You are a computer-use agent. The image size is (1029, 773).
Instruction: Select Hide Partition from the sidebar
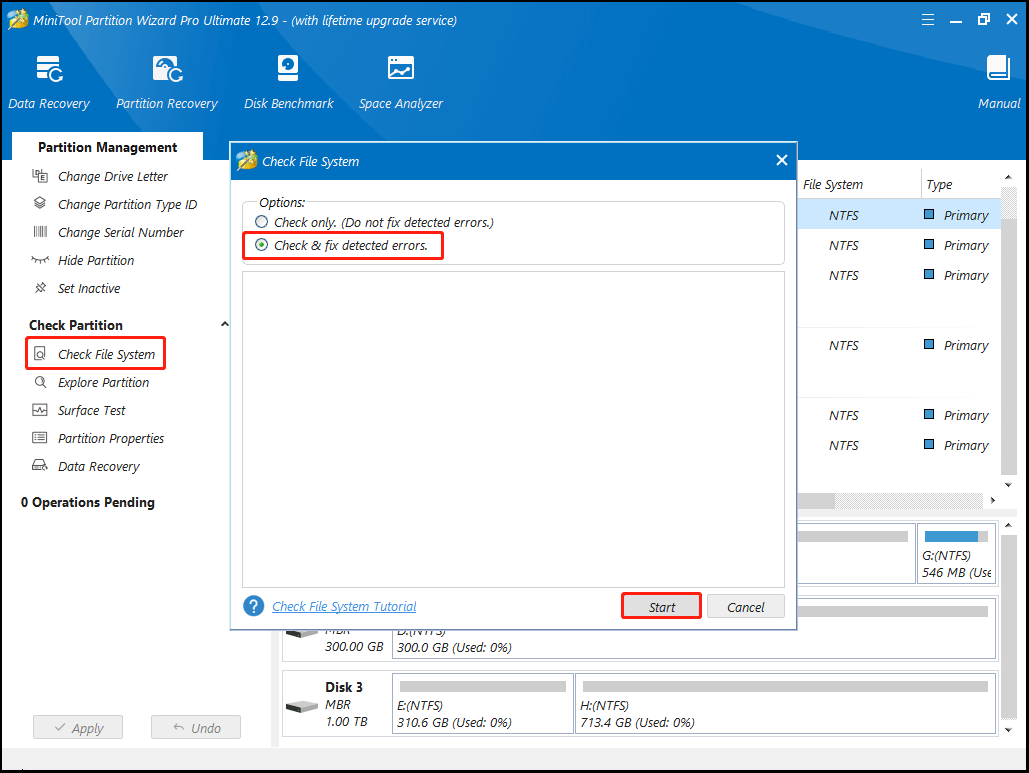97,260
